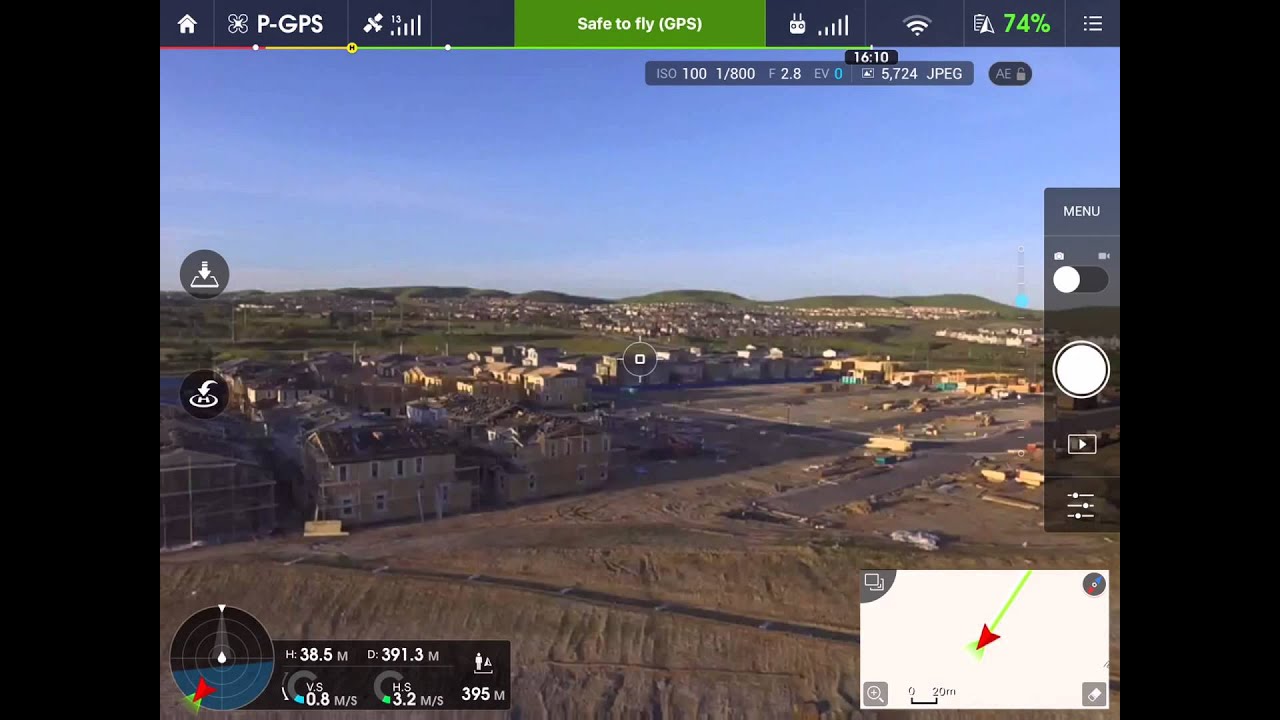Tap the EV 0 exposure value
The height and width of the screenshot is (720, 1280).
click(829, 74)
